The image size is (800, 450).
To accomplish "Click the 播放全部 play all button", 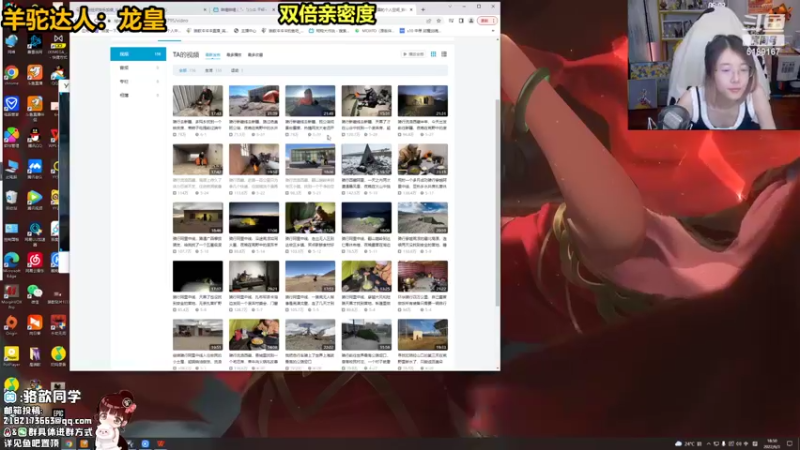I will 414,54.
